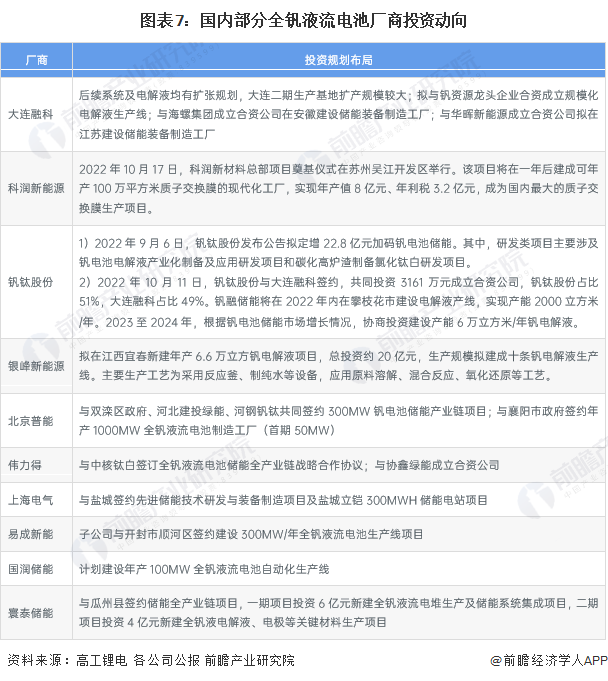Select the 银峰新能源 row label
Viewport: 608px width, 681px height.
(35, 367)
